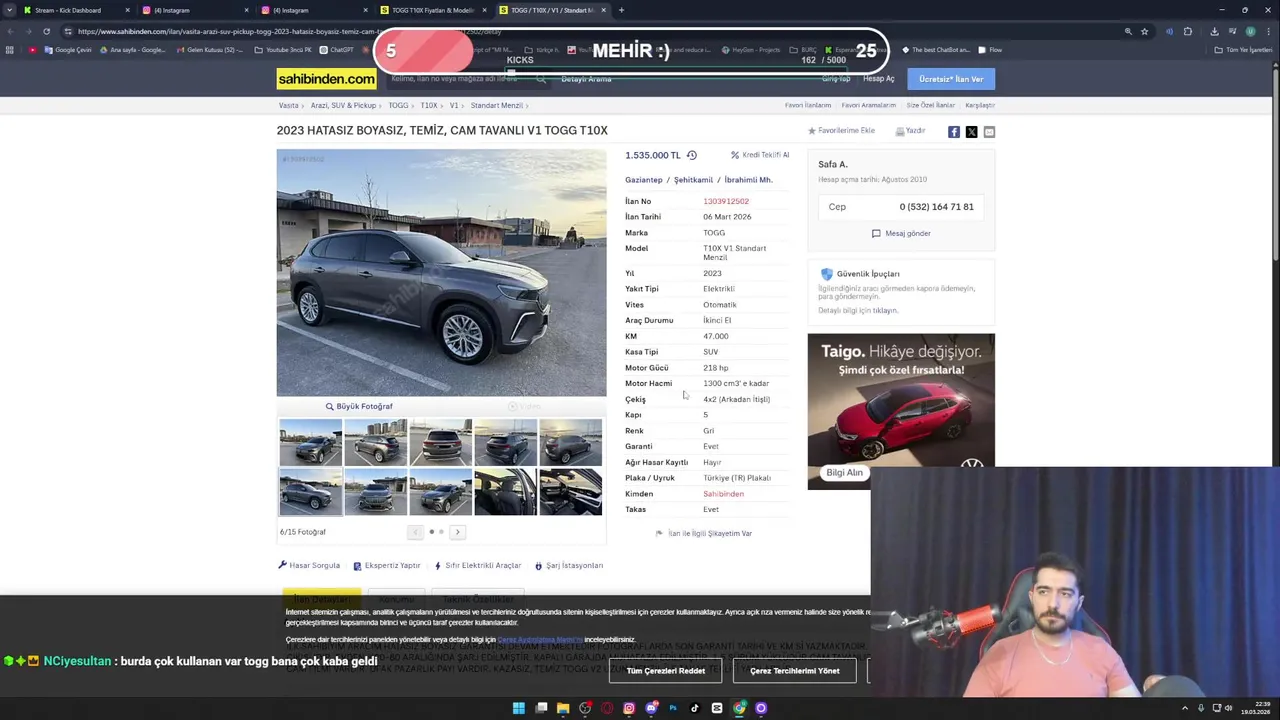This screenshot has width=1280, height=720.
Task: Open Detaylı Arama link
Action: (586, 79)
